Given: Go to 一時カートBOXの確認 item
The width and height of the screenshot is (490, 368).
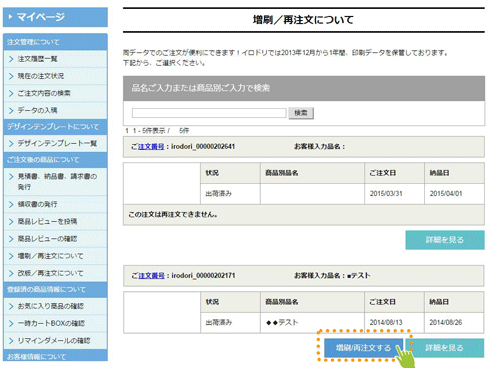Looking at the screenshot, I should point(55,323).
